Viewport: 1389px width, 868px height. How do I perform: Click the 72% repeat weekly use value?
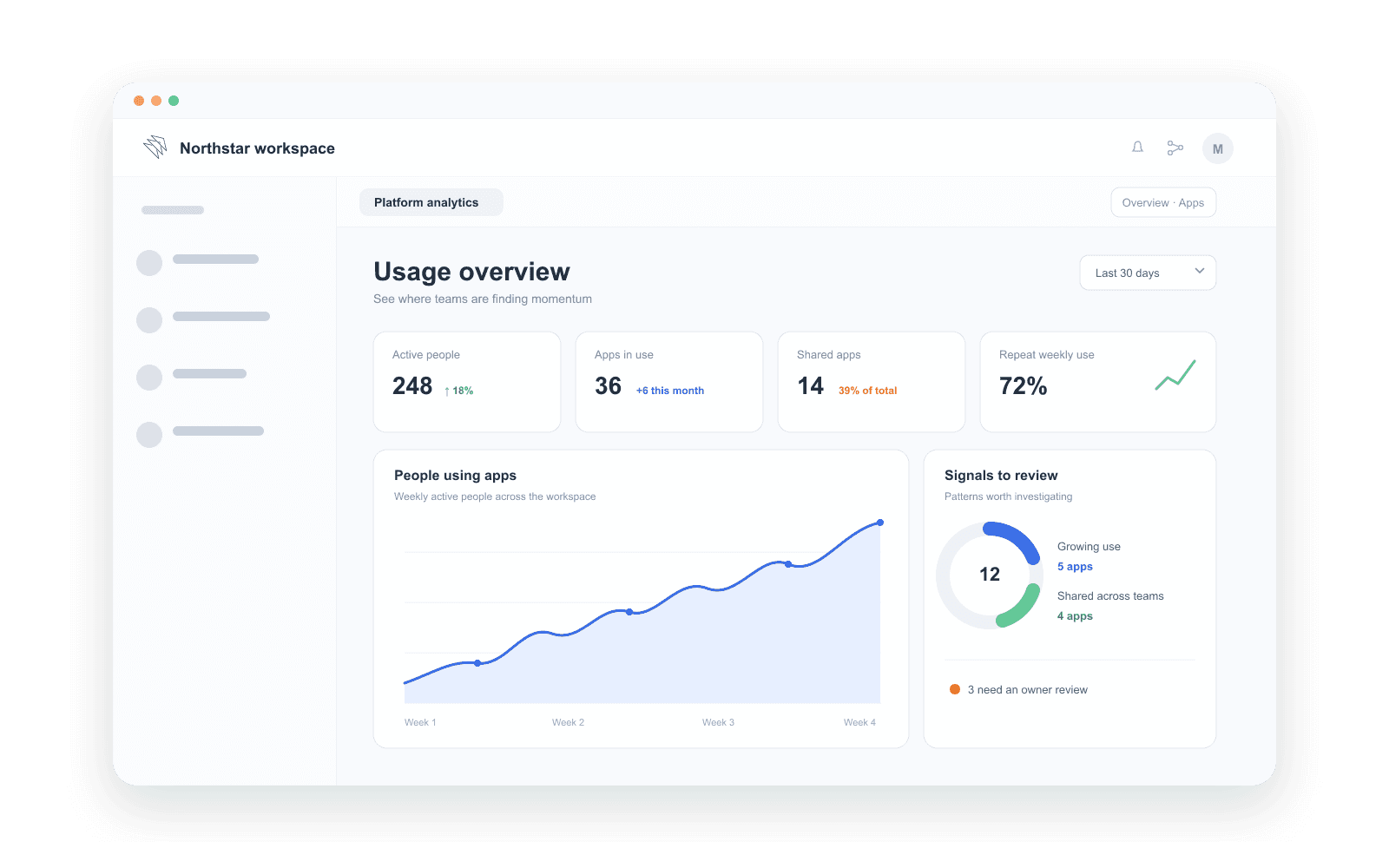coord(1023,386)
